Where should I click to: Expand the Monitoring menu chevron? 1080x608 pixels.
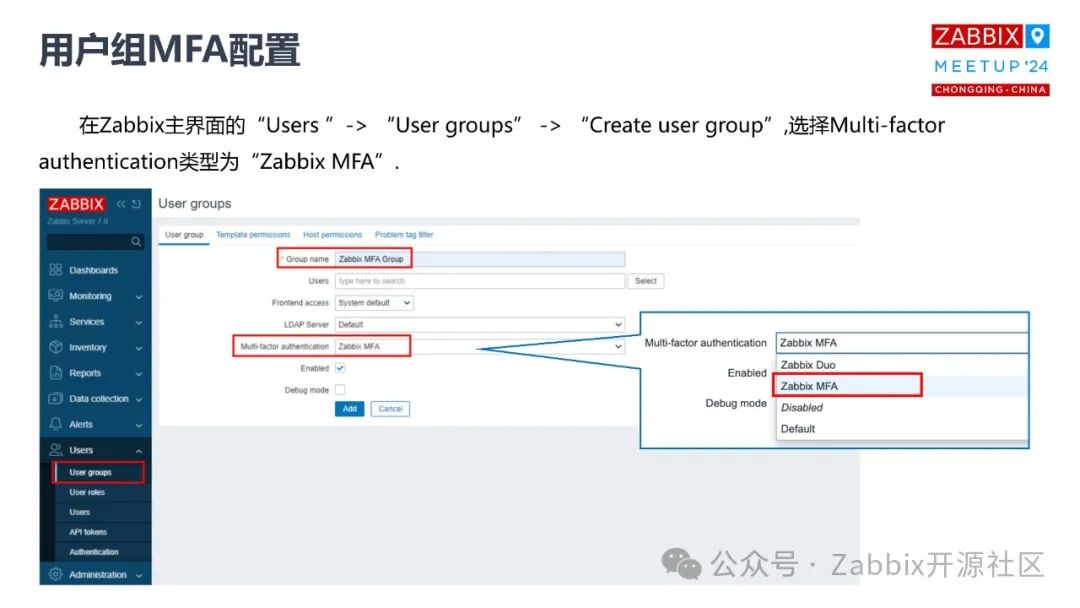click(x=139, y=297)
